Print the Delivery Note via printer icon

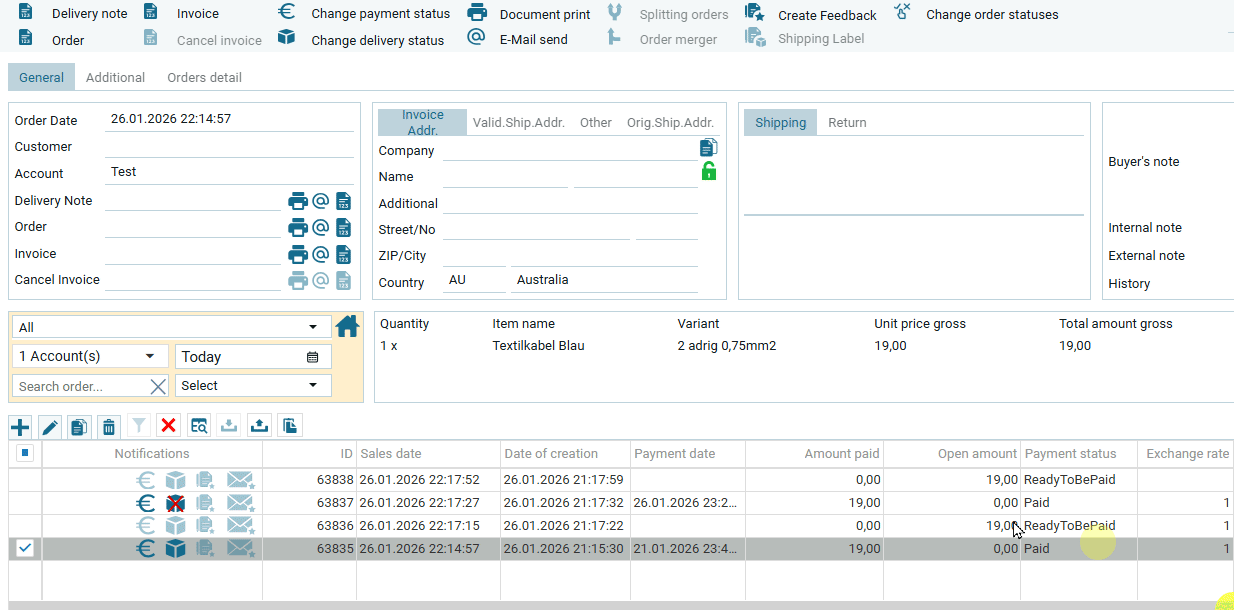coord(298,201)
